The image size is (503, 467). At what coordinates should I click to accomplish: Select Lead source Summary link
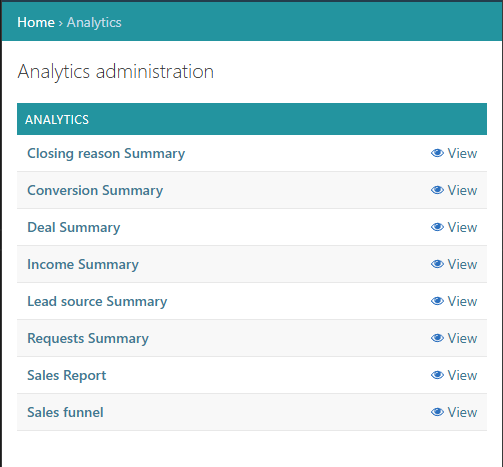97,302
